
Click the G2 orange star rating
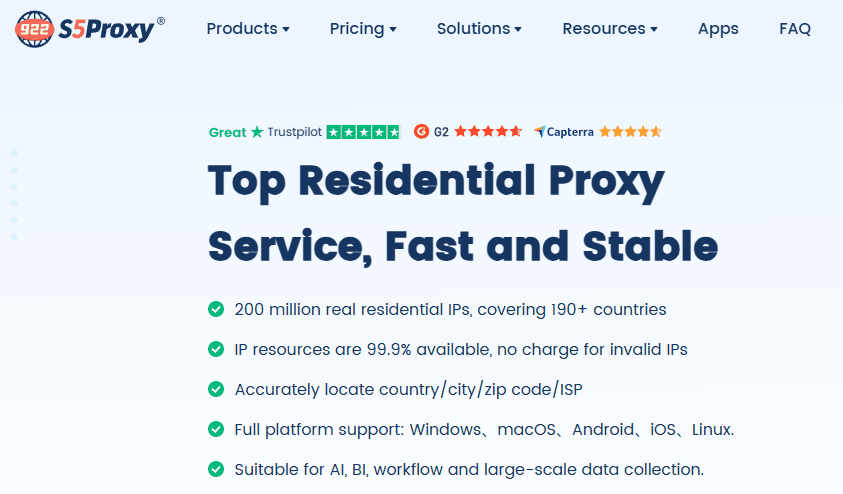pyautogui.click(x=488, y=131)
